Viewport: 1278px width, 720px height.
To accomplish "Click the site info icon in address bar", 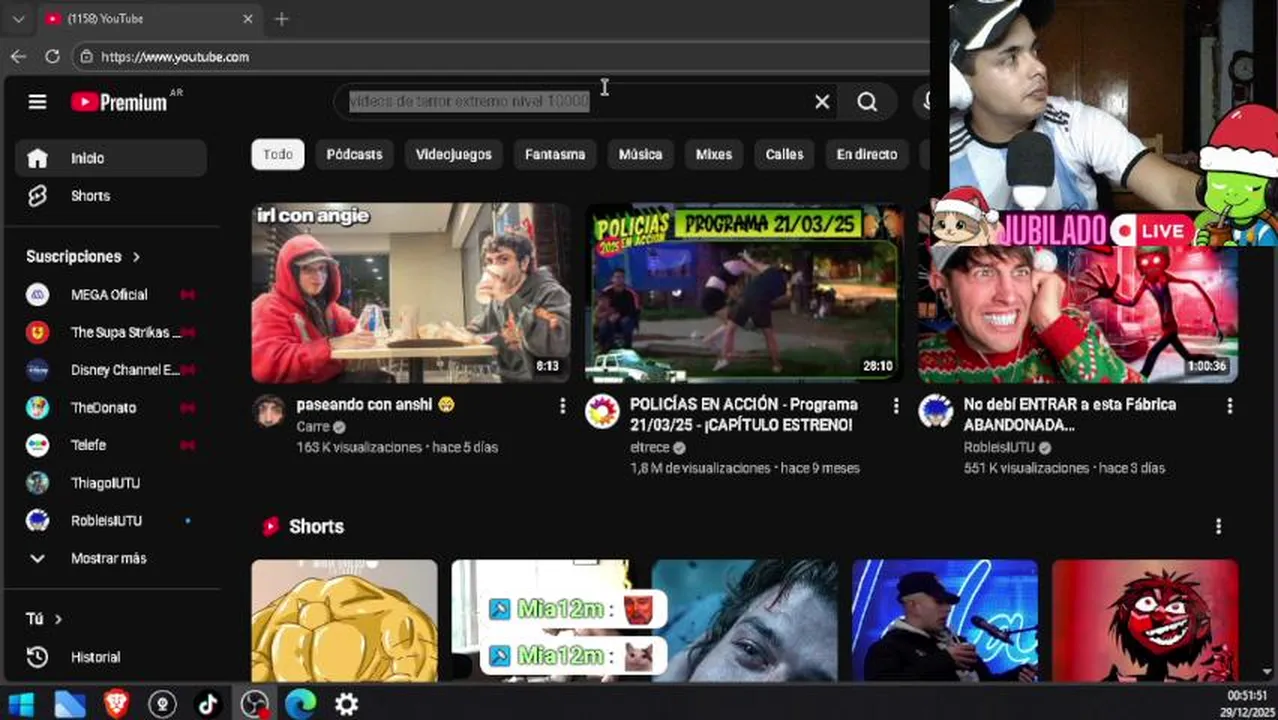I will pos(86,57).
